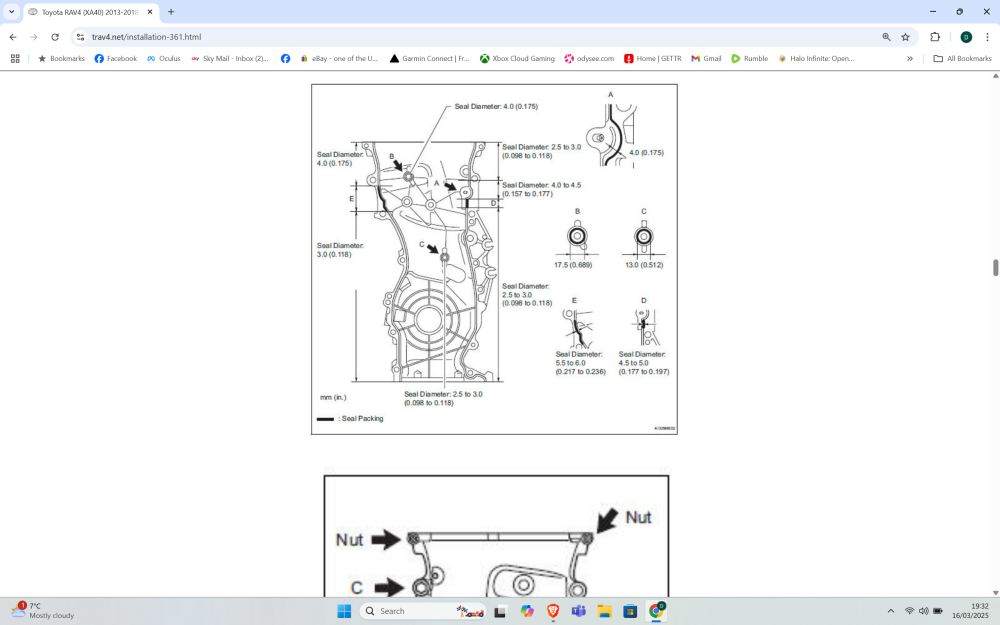Open File Explorer from the taskbar
The height and width of the screenshot is (625, 1000).
coord(604,611)
